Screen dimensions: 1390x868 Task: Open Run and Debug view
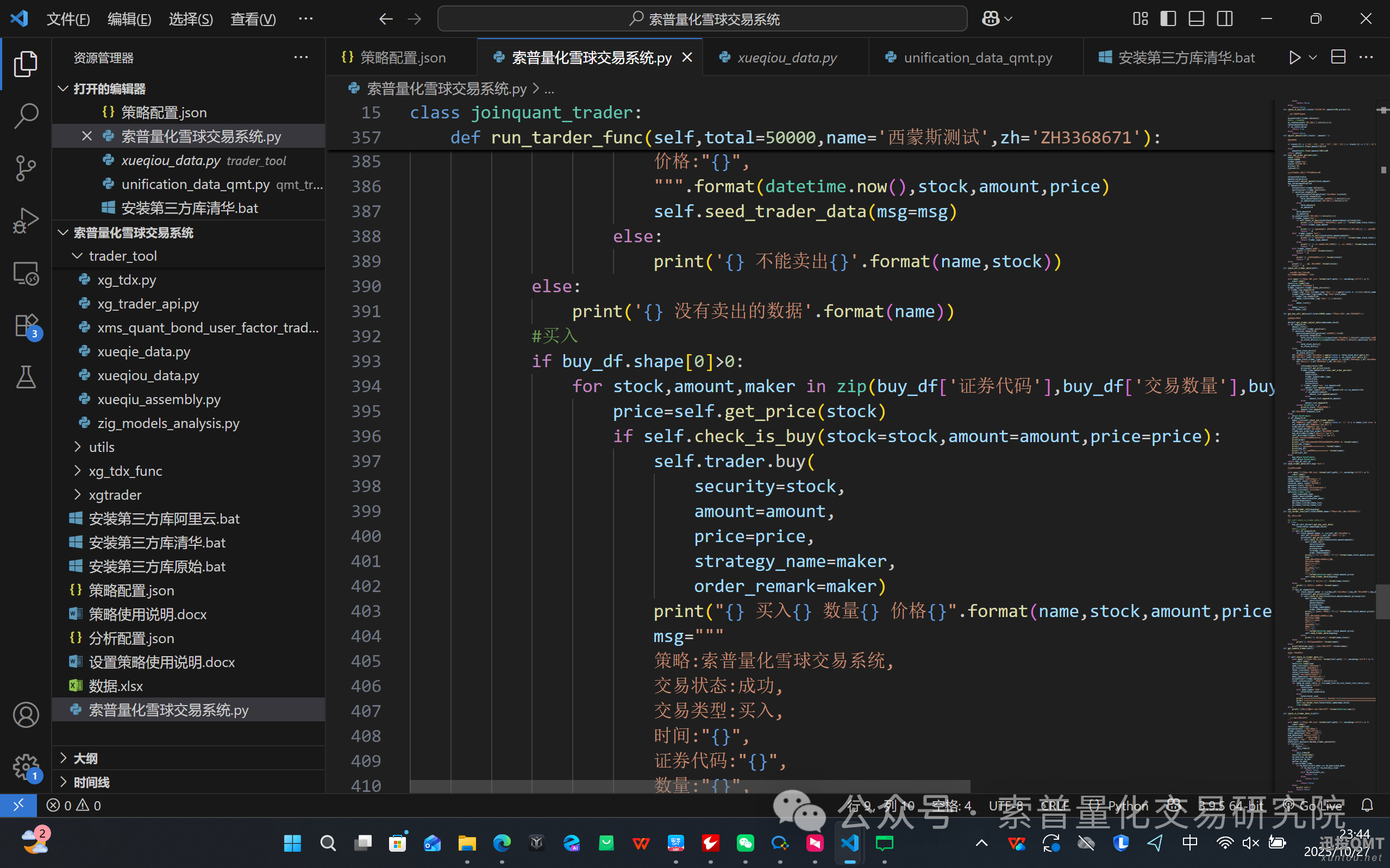[25, 221]
